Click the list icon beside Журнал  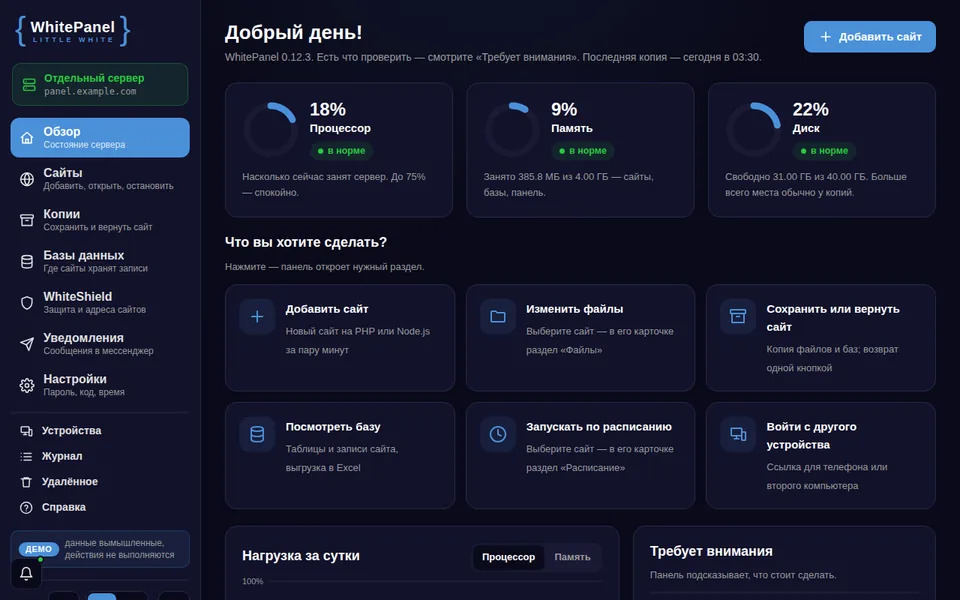[x=26, y=457]
